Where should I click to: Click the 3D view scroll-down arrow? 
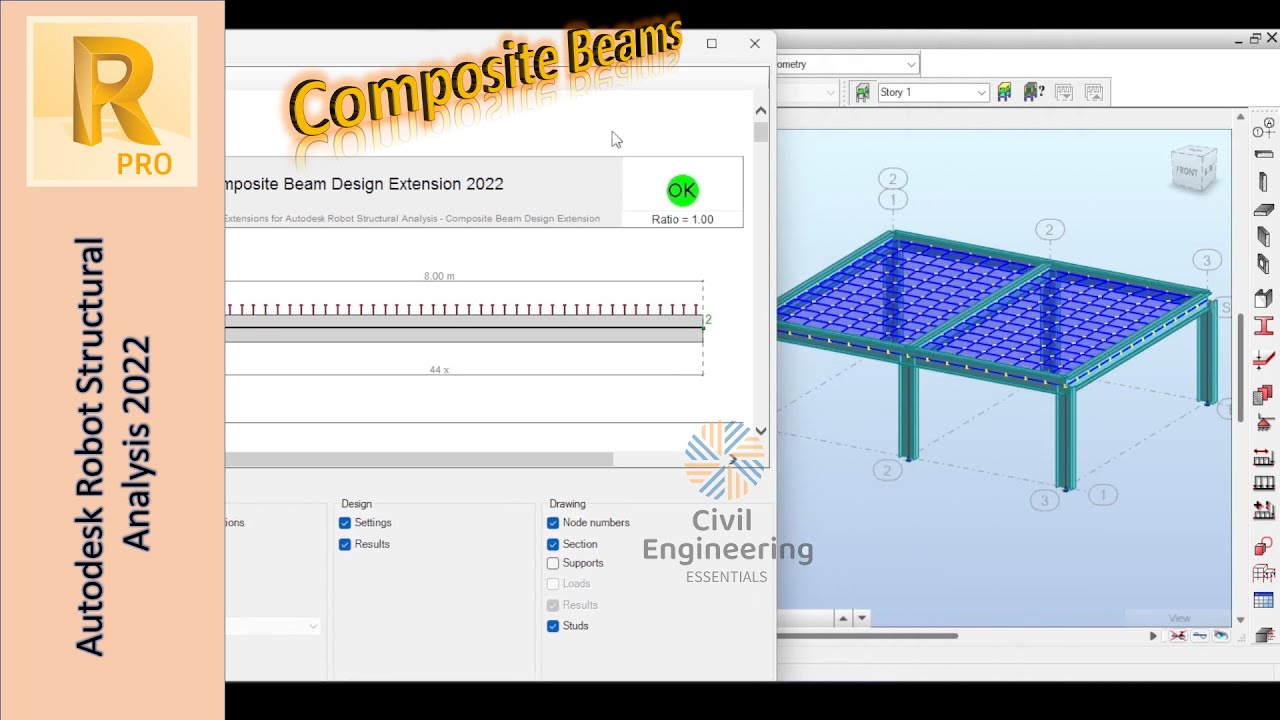pyautogui.click(x=1241, y=620)
